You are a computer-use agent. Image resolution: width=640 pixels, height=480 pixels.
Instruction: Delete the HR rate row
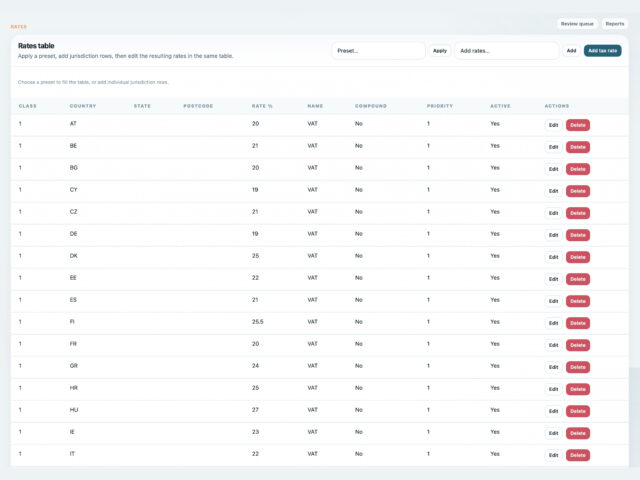coord(578,389)
